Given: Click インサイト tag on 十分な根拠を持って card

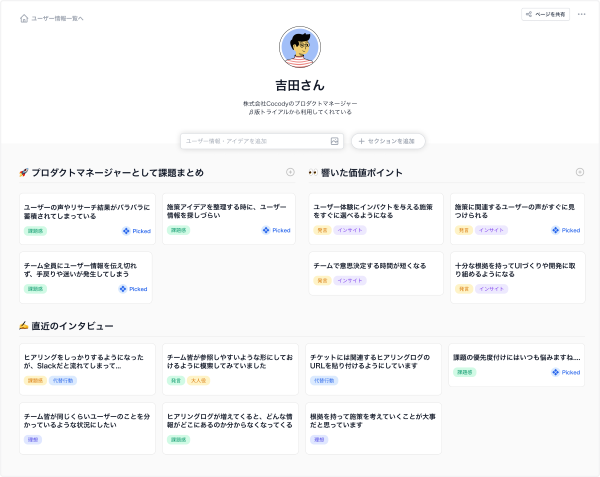Looking at the screenshot, I should pyautogui.click(x=491, y=289).
